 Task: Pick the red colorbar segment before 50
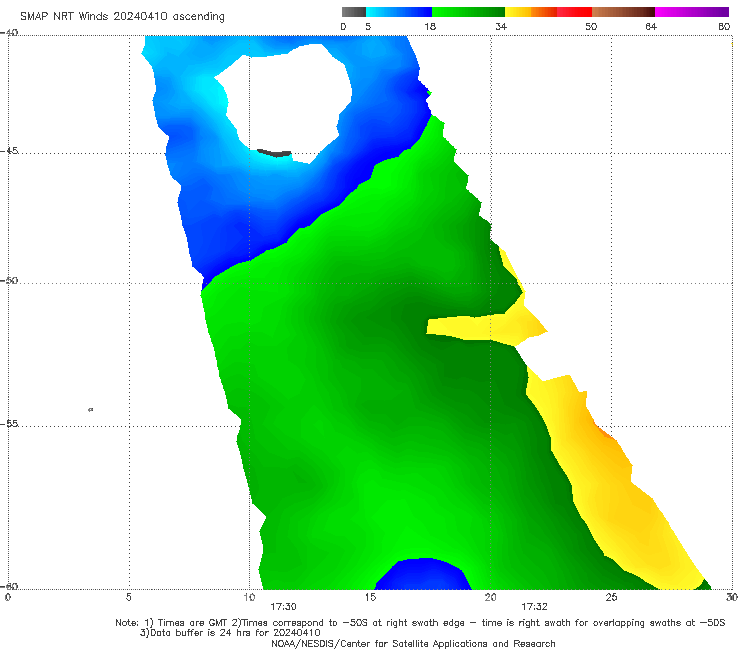coord(574,12)
